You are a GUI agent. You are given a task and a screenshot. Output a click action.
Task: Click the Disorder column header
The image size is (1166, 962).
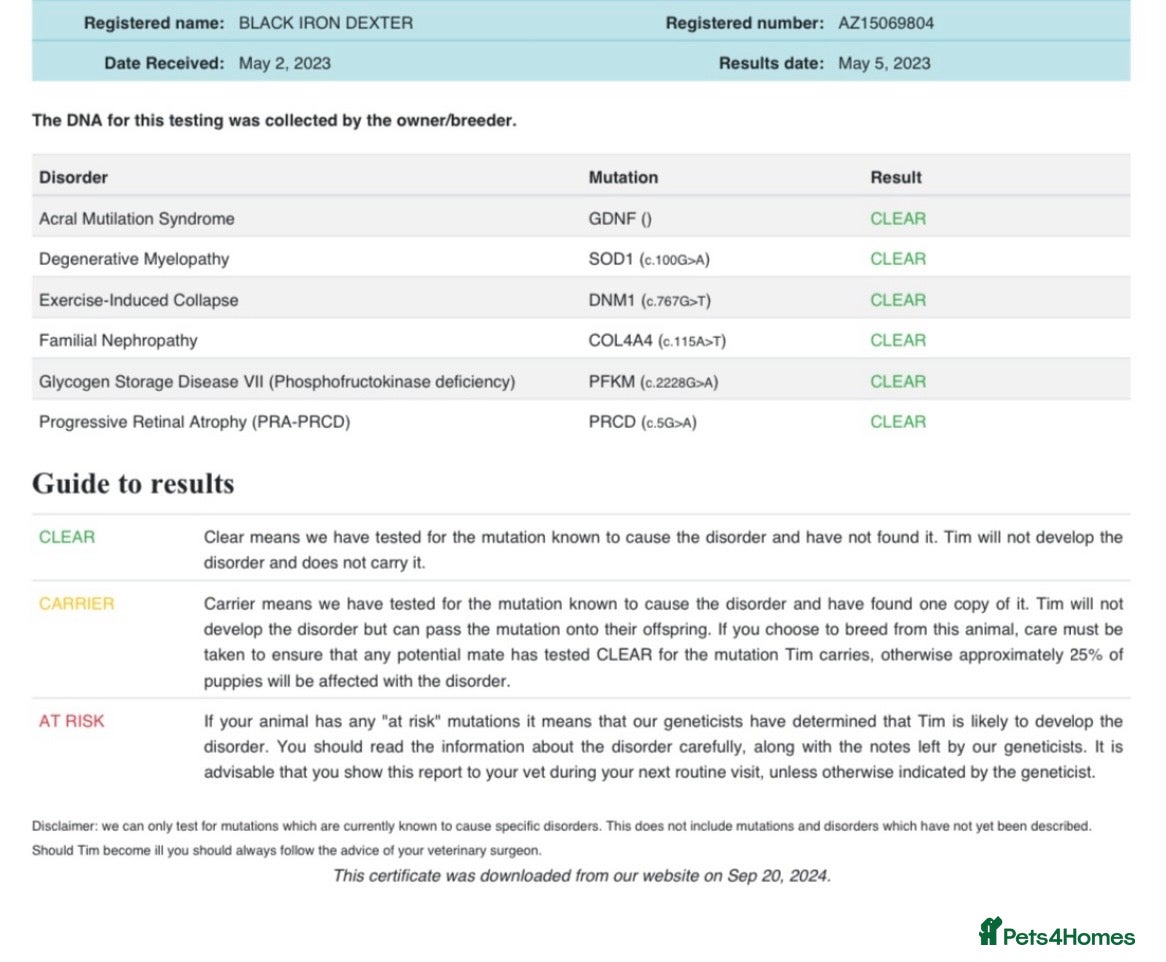coord(74,178)
